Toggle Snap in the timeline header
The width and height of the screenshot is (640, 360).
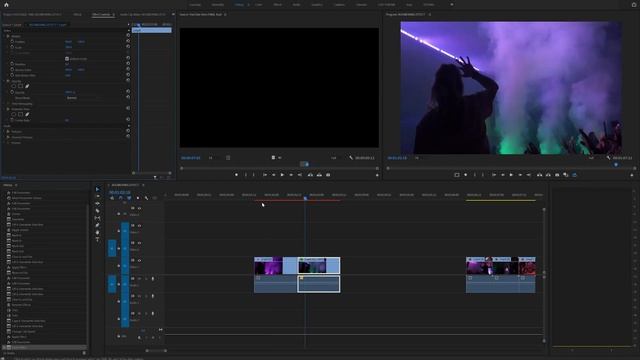pos(120,198)
